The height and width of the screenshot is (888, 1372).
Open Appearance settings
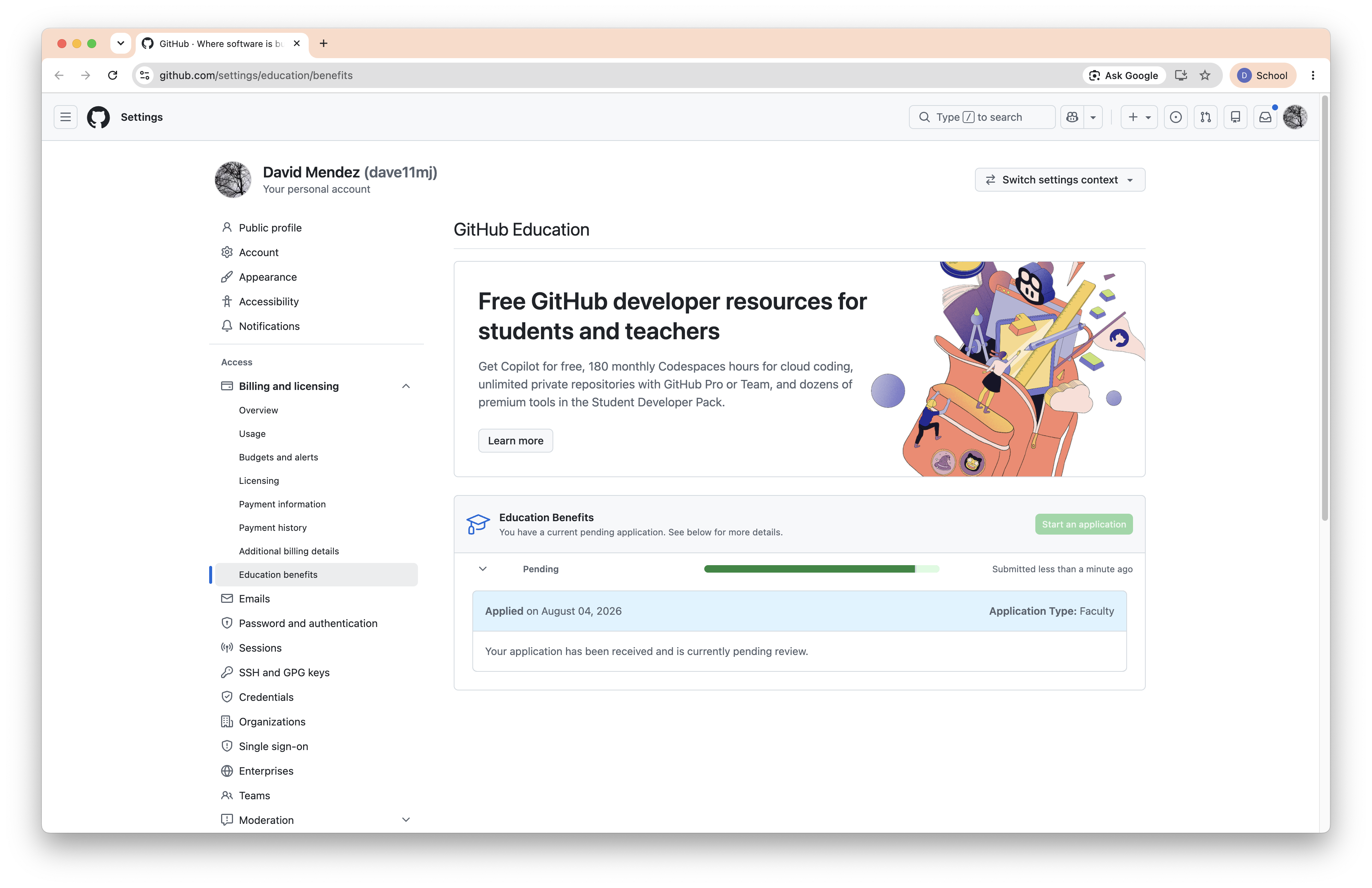[317, 277]
